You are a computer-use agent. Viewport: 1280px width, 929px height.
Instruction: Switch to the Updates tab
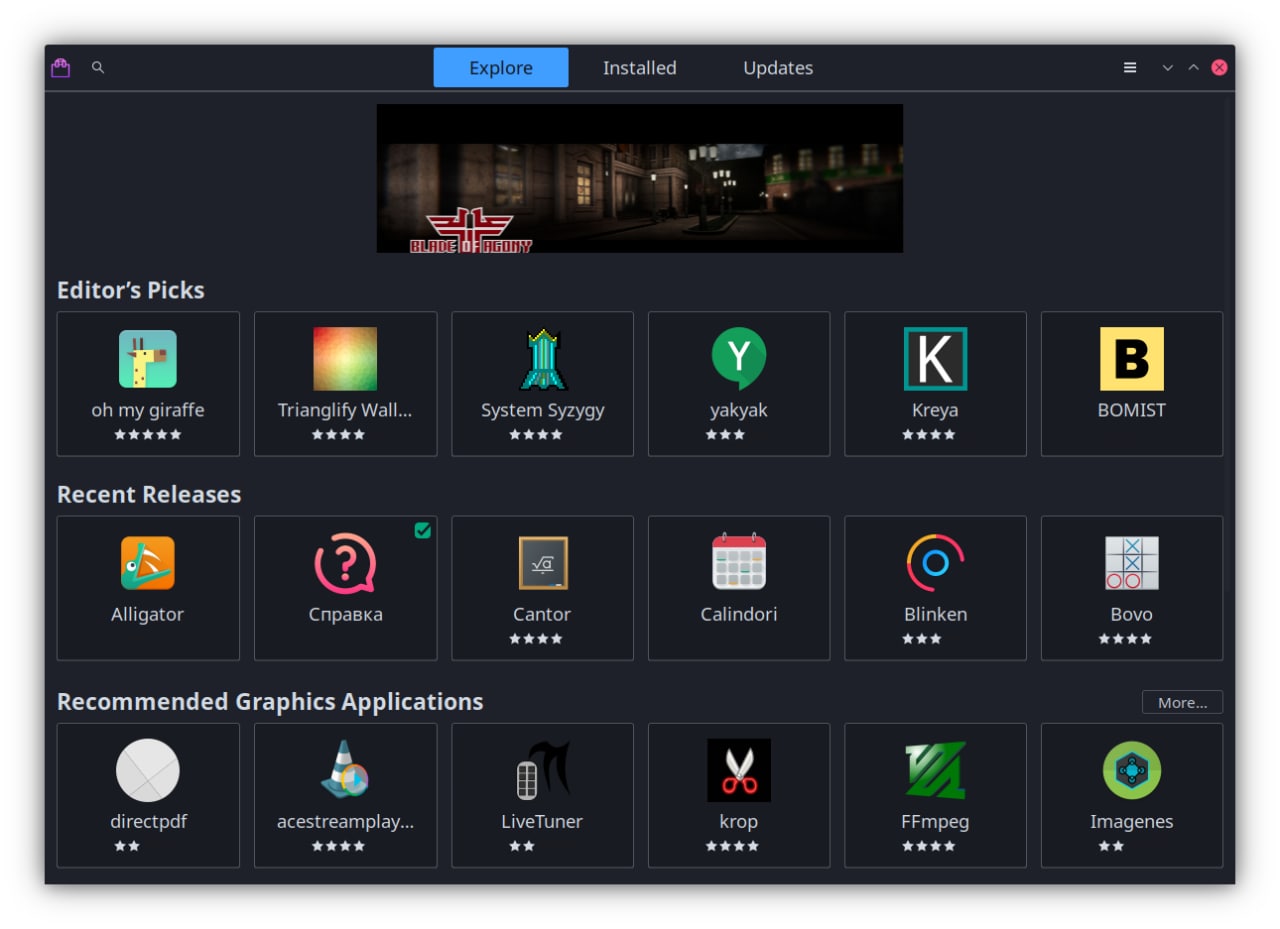pyautogui.click(x=778, y=68)
